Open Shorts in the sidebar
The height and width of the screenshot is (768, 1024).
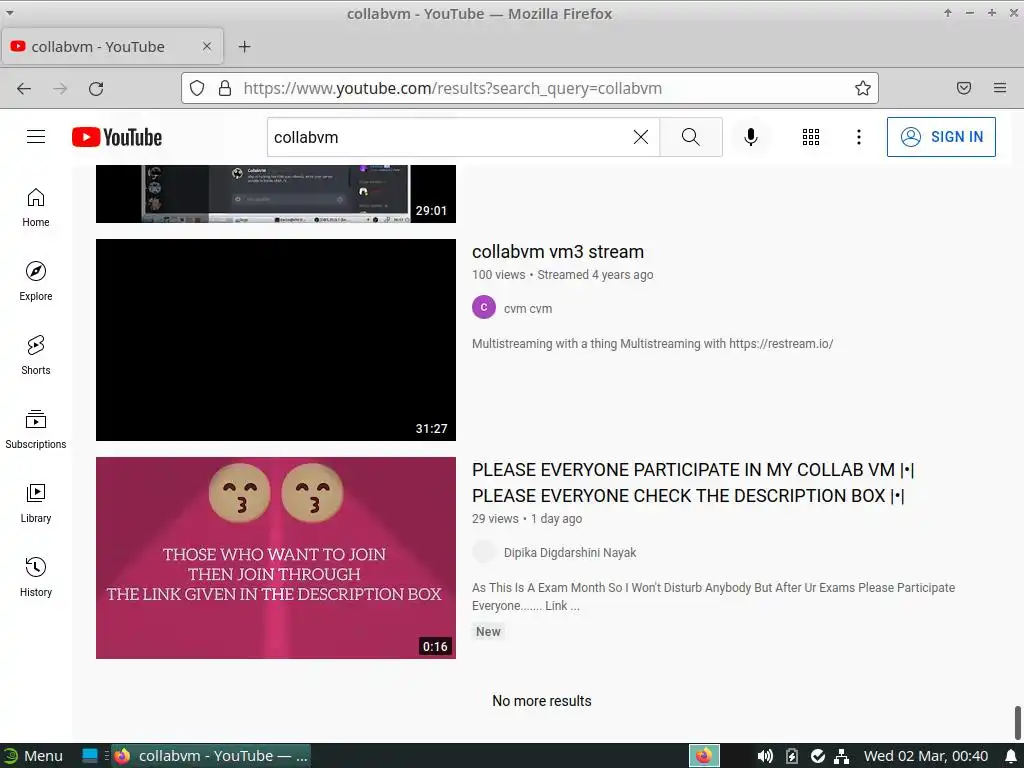point(36,355)
